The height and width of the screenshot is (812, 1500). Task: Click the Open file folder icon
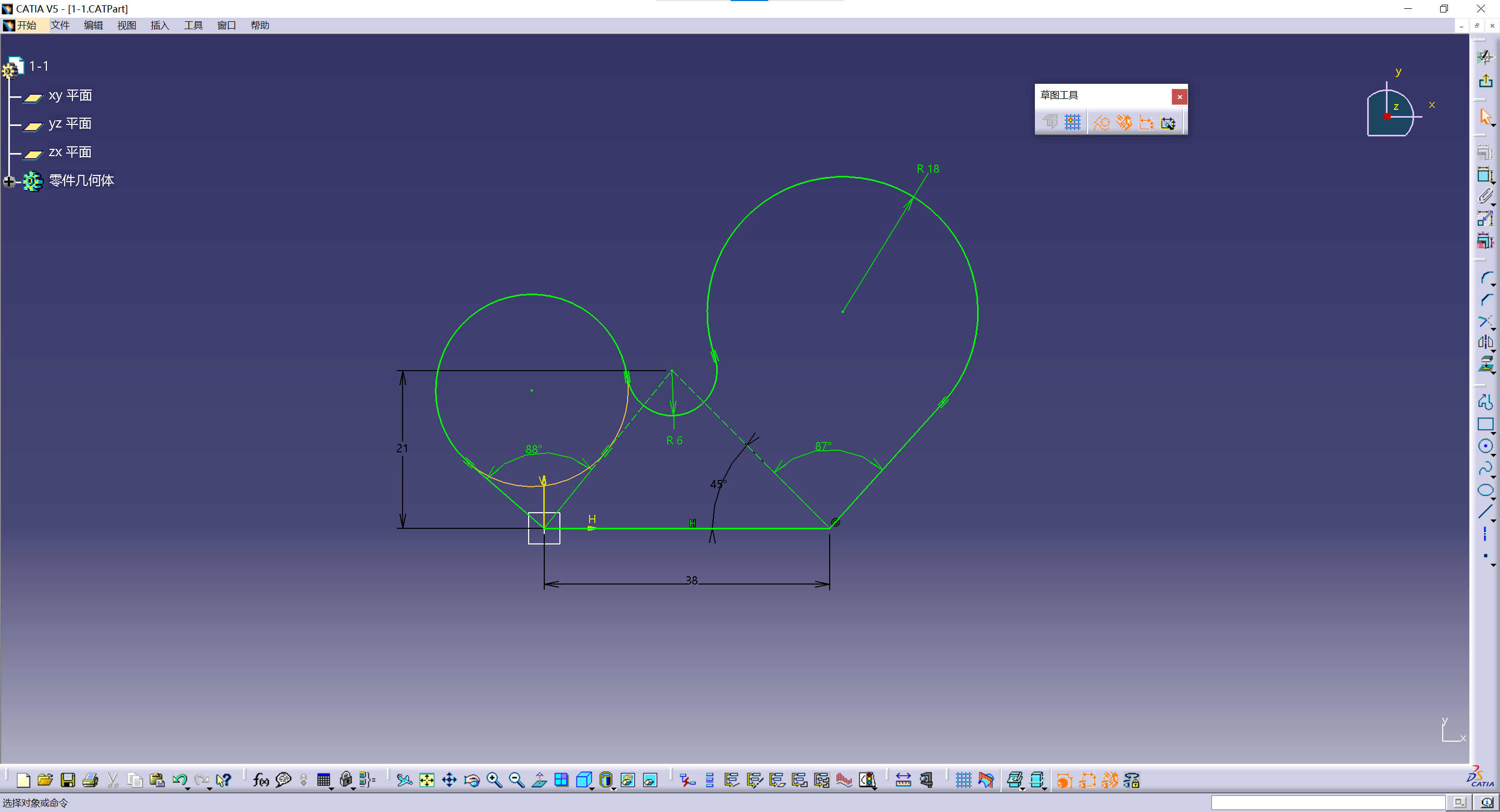point(45,780)
